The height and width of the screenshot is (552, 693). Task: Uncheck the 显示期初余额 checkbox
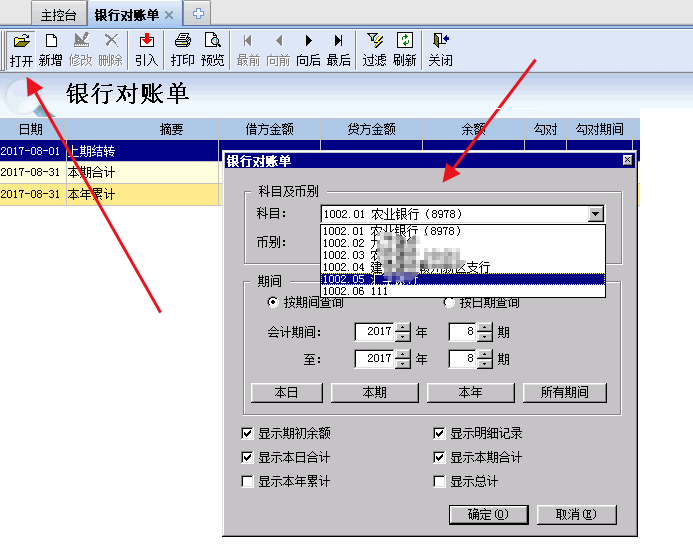[247, 434]
